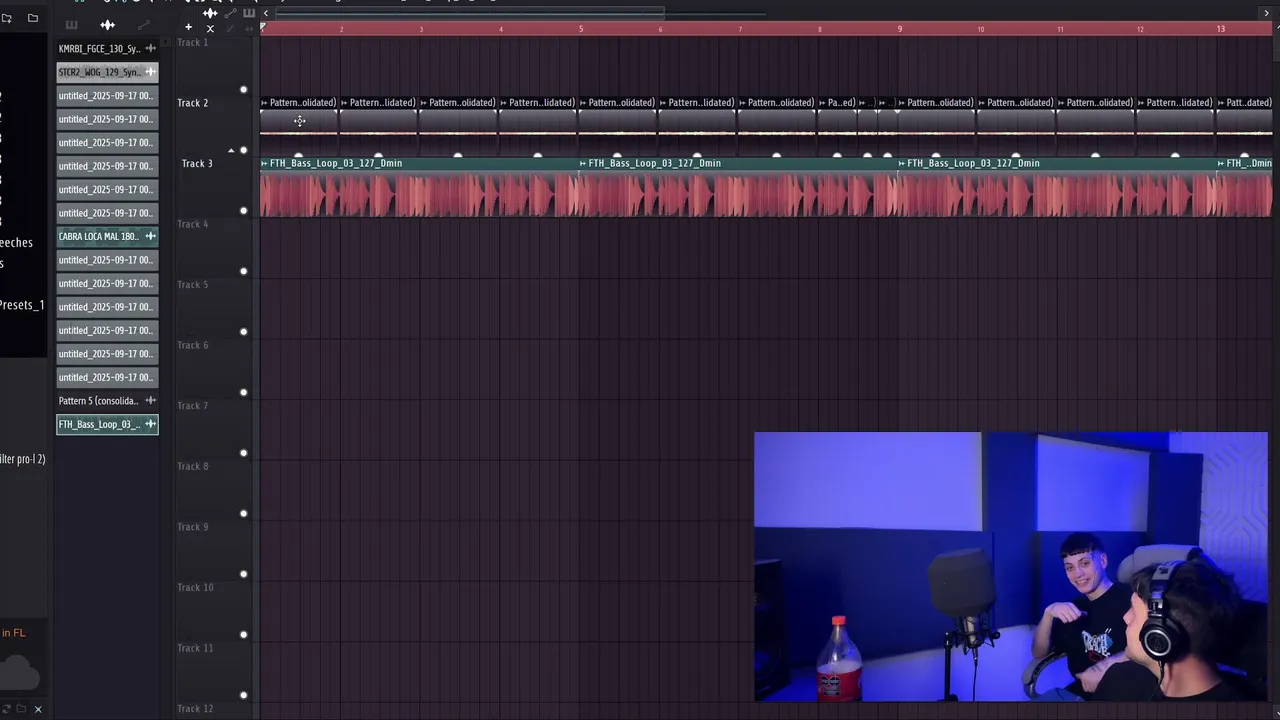Click the plus add-item button in picker

pos(188,27)
